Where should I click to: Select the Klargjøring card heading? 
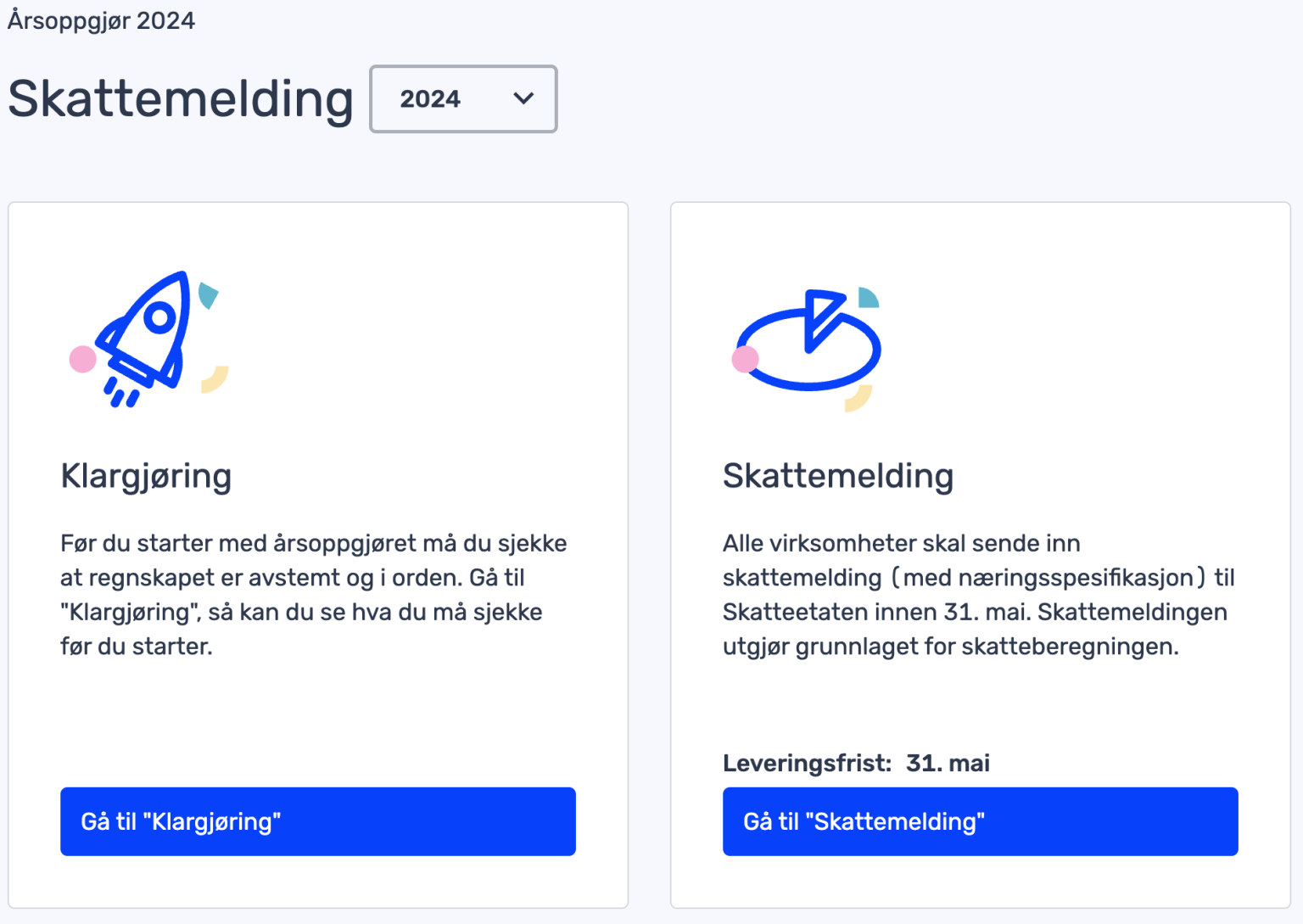tap(146, 476)
